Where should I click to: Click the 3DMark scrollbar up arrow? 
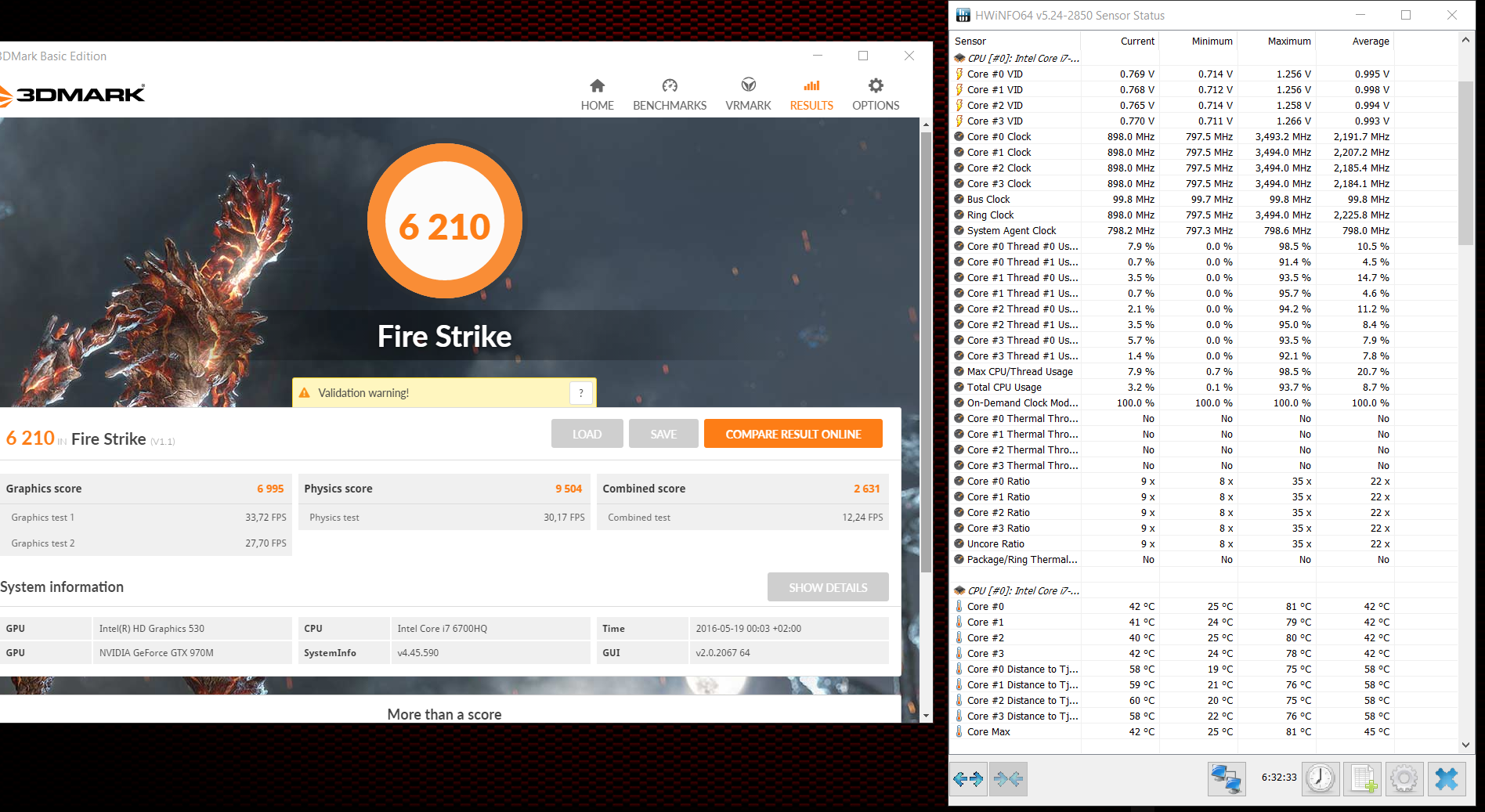pyautogui.click(x=926, y=125)
